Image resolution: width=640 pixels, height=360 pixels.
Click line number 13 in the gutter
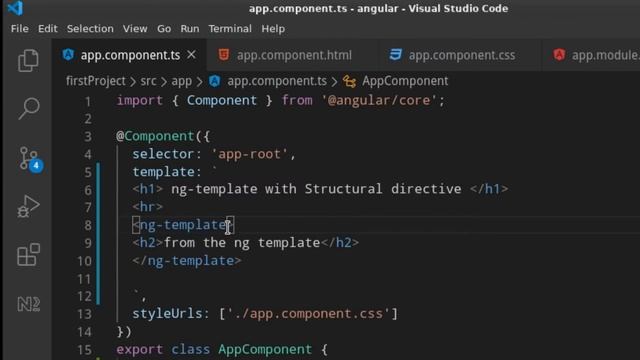[x=84, y=314]
